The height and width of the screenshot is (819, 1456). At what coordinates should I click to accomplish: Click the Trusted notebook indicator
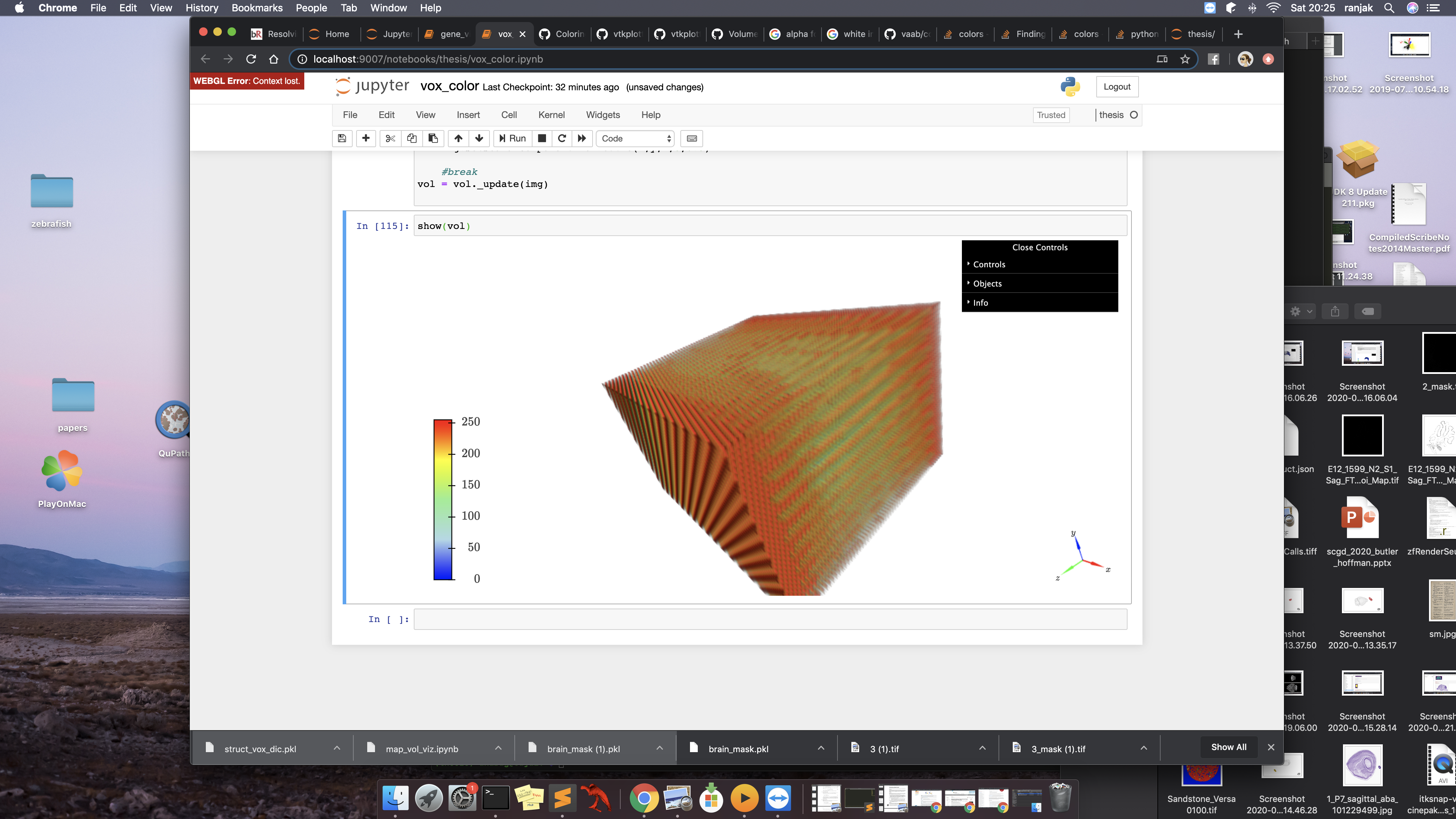click(x=1051, y=115)
